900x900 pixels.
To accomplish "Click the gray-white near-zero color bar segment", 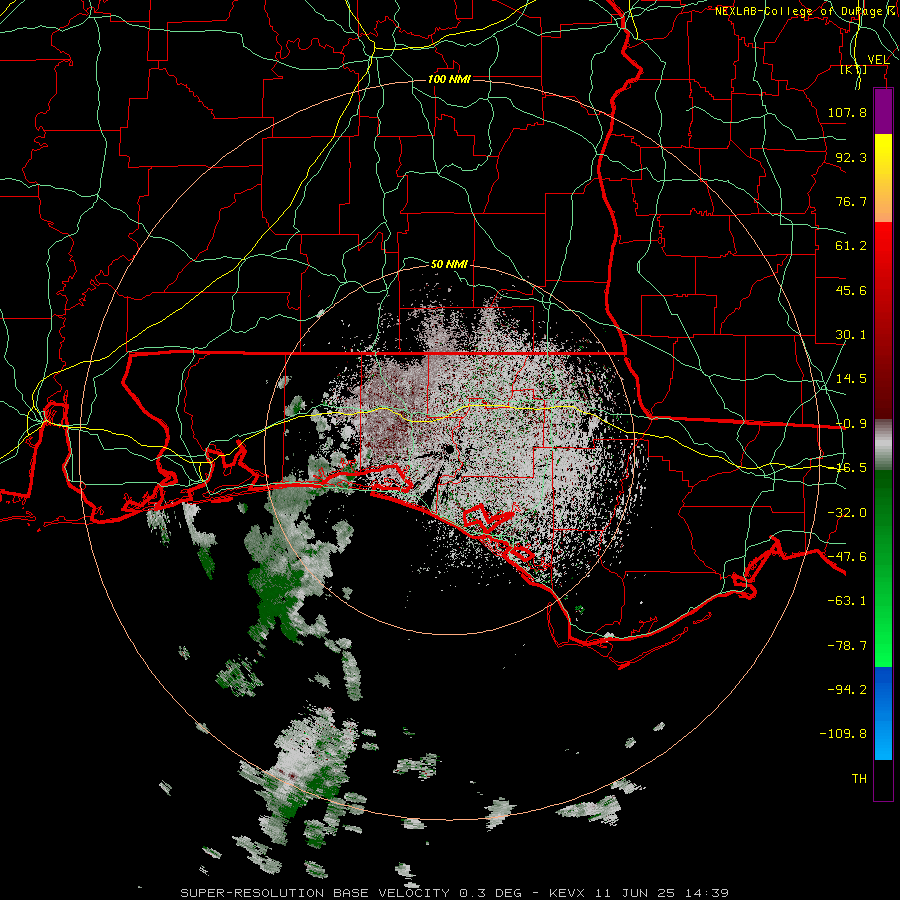I will point(883,445).
